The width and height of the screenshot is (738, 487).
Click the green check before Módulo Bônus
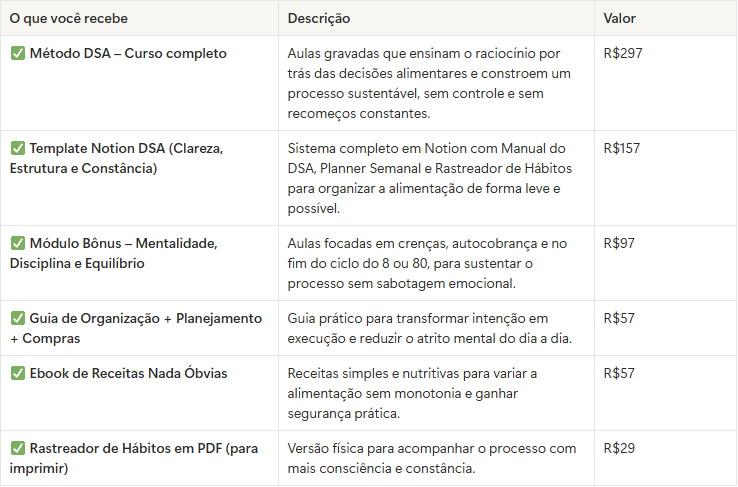18,243
